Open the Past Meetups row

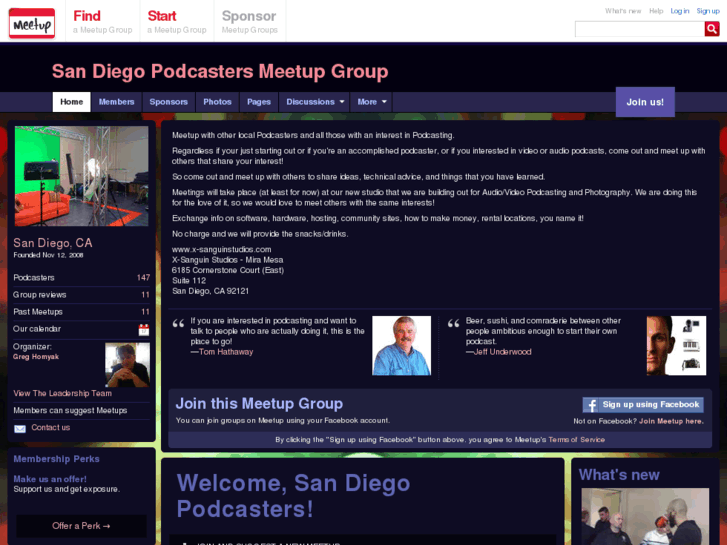82,312
